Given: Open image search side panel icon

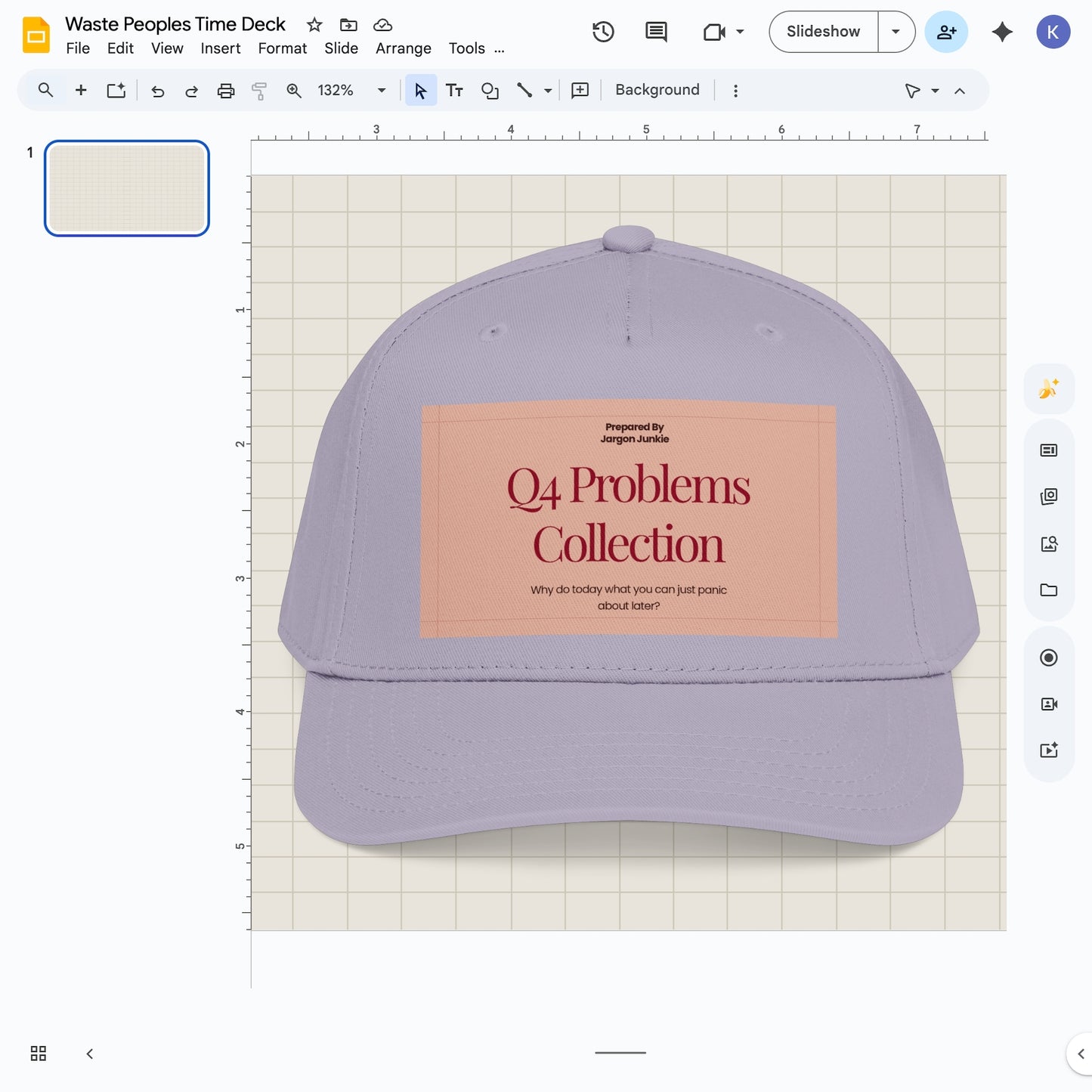Looking at the screenshot, I should (1049, 543).
